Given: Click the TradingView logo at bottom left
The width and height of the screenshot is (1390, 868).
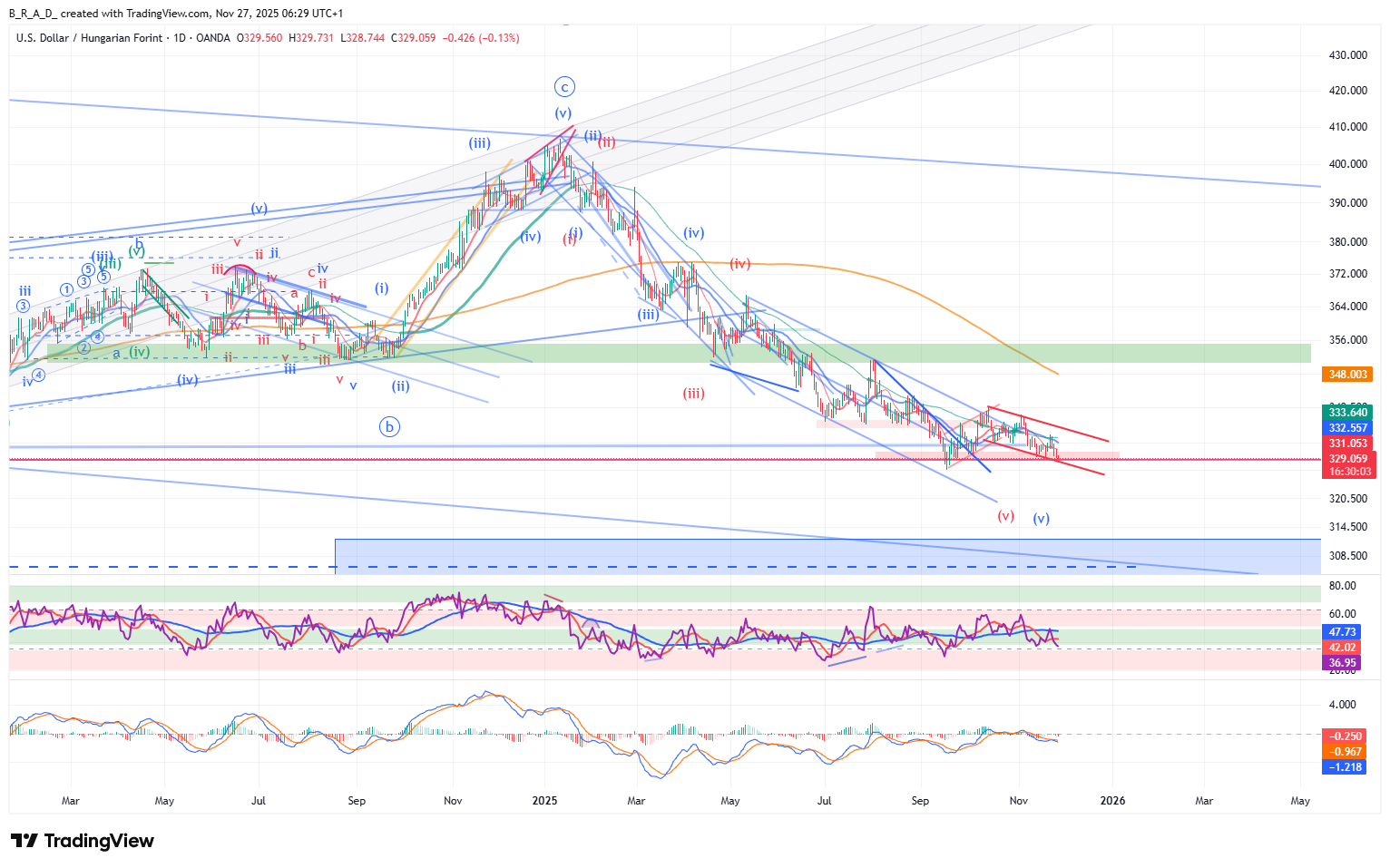Looking at the screenshot, I should [83, 841].
